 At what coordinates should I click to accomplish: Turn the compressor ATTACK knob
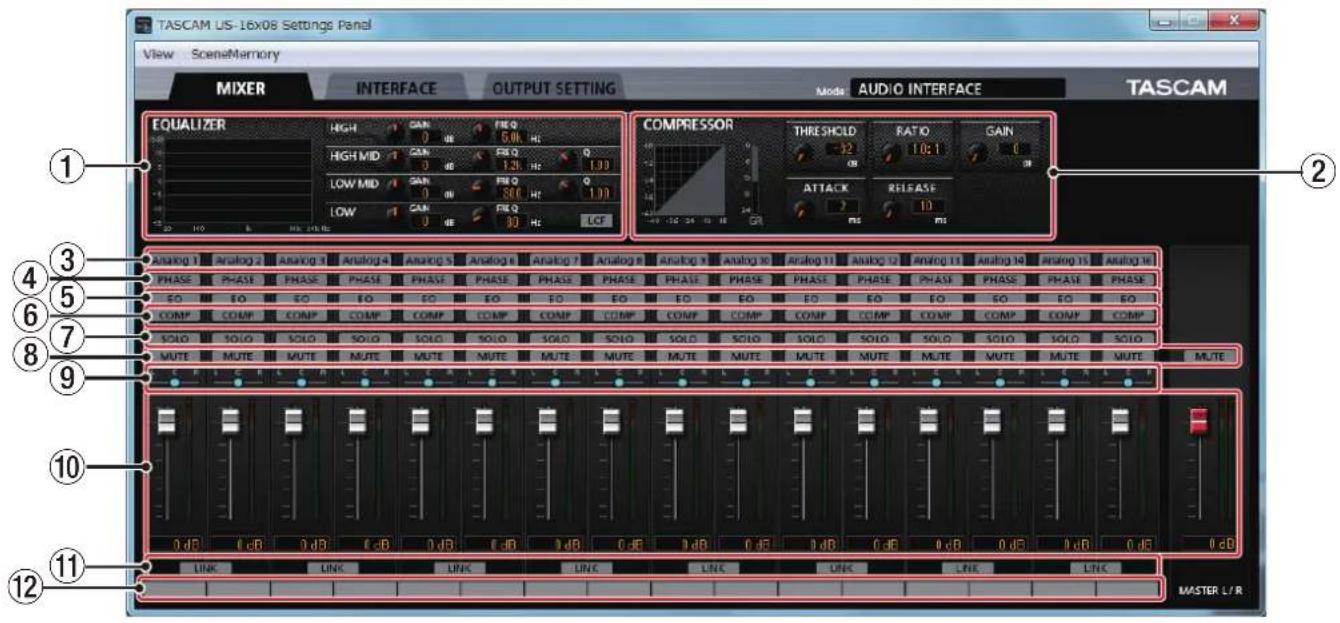803,209
